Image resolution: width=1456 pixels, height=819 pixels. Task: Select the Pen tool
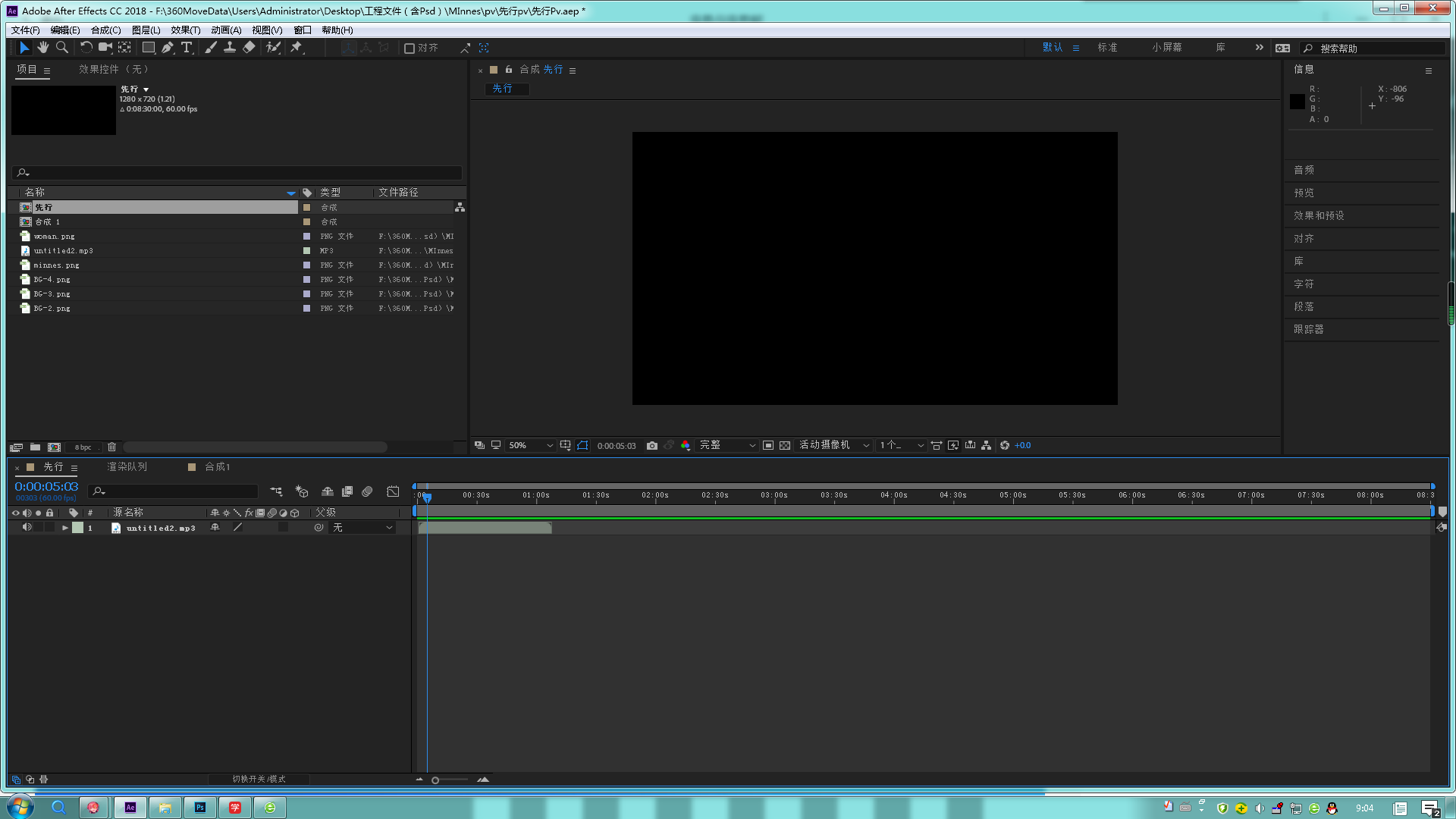click(168, 47)
